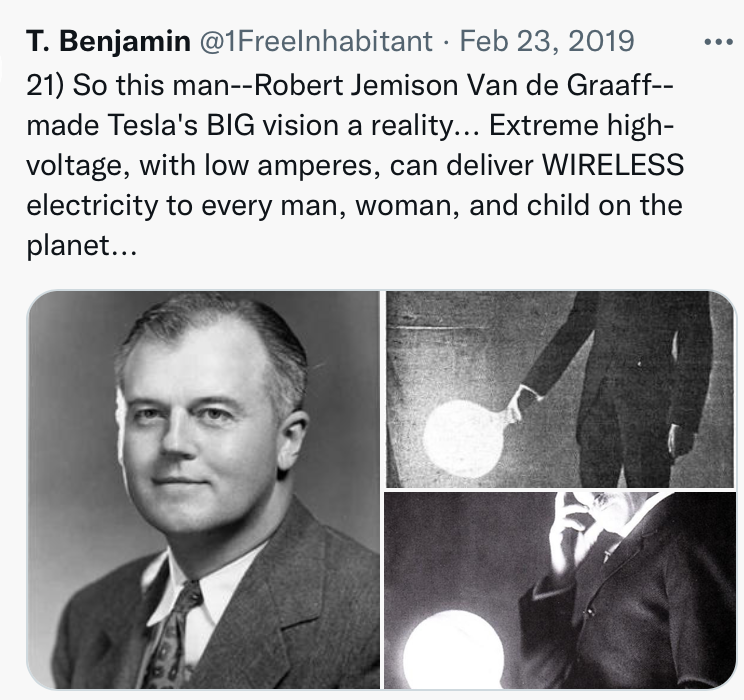Open bottom-right photo of man beside lit globe
The height and width of the screenshot is (700, 744).
[560, 590]
